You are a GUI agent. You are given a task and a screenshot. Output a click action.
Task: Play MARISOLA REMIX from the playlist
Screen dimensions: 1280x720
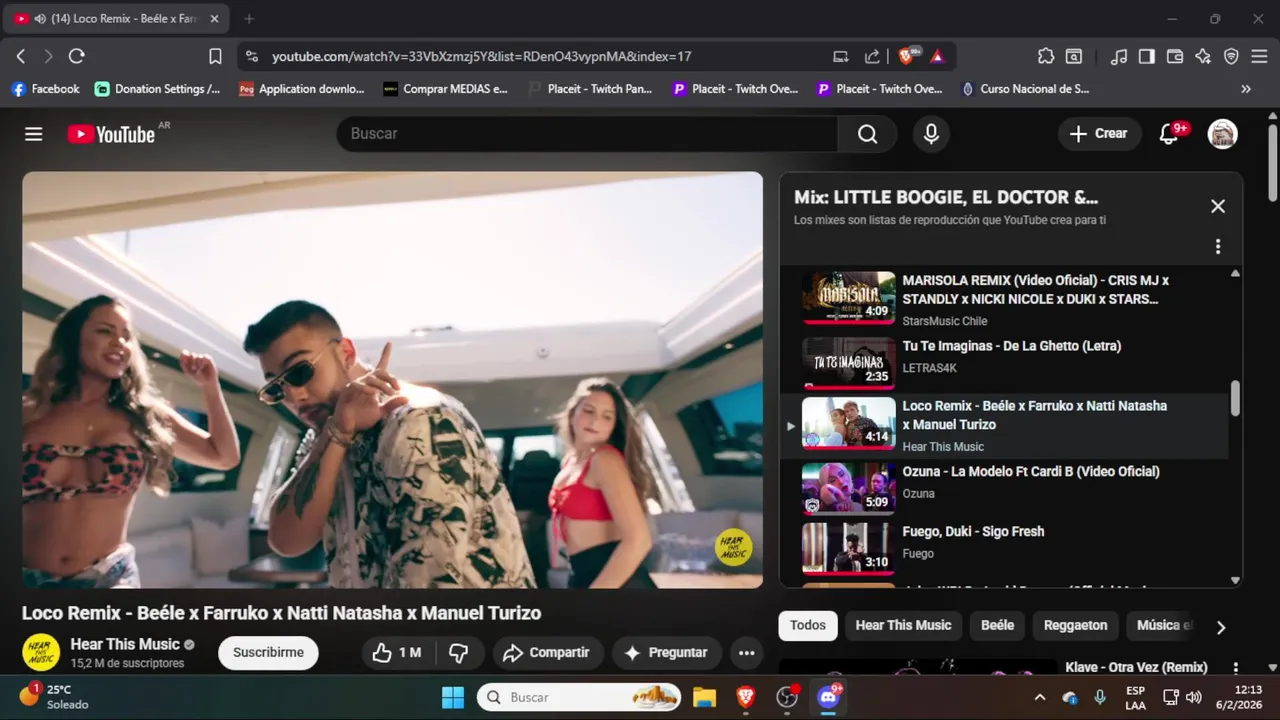[1005, 298]
